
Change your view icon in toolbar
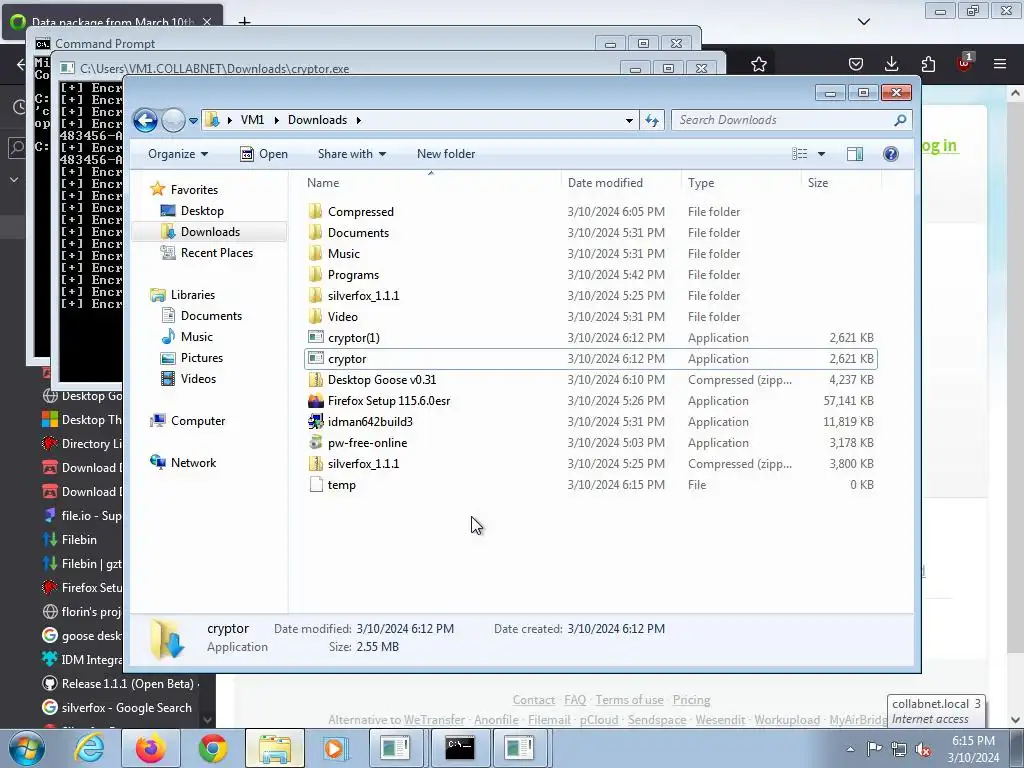click(800, 154)
